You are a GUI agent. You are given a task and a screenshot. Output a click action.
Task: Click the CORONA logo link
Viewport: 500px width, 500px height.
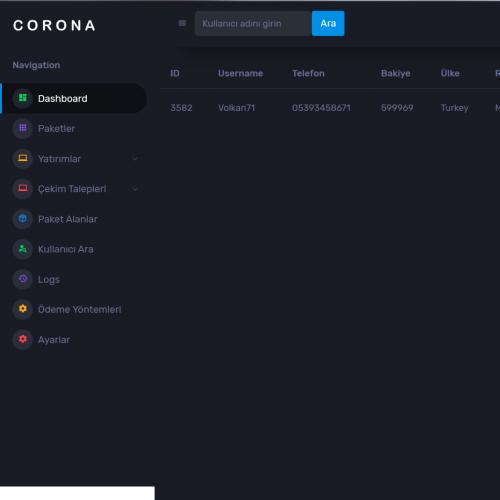pos(54,26)
